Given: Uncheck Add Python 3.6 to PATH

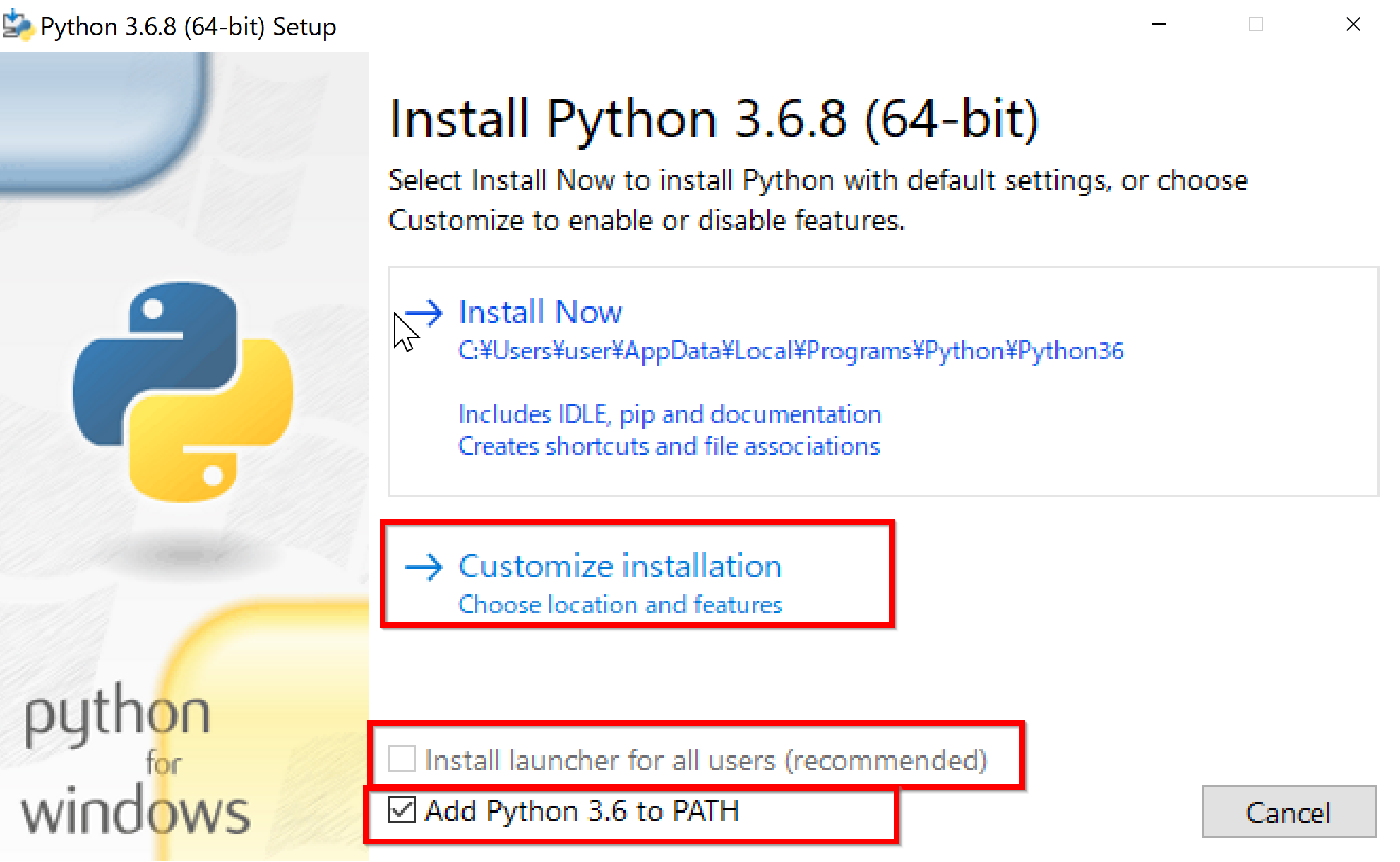Looking at the screenshot, I should coord(402,810).
